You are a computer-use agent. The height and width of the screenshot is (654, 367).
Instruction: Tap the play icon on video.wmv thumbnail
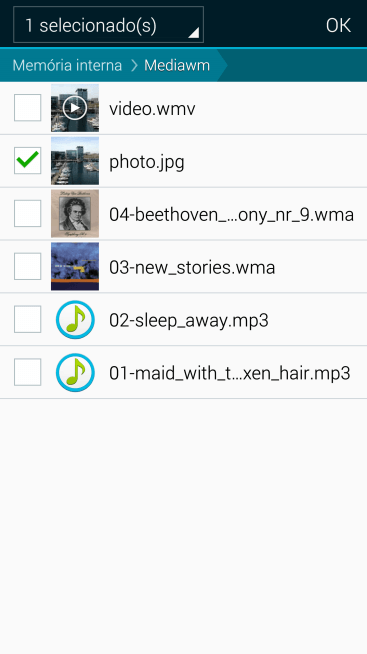(75, 108)
